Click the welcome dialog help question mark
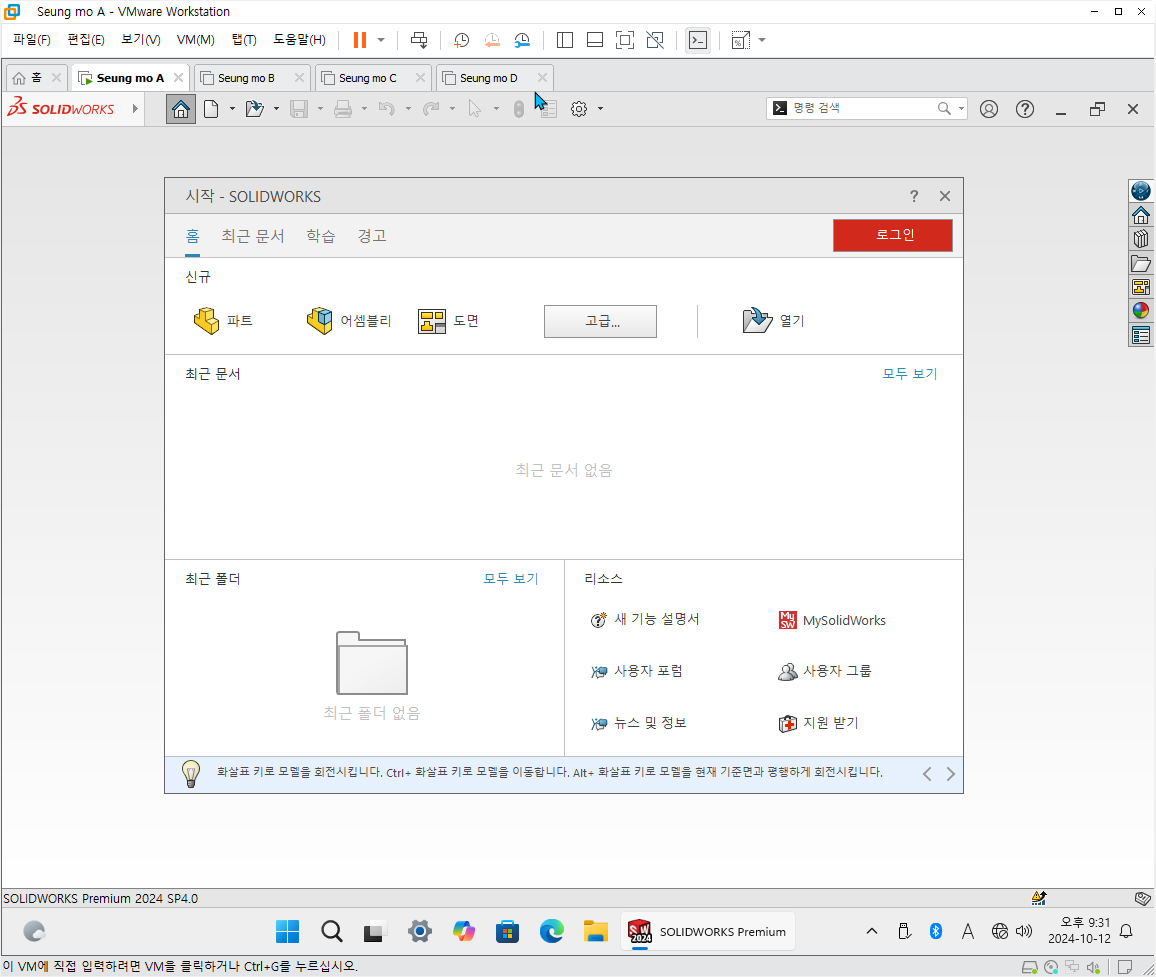 (914, 196)
